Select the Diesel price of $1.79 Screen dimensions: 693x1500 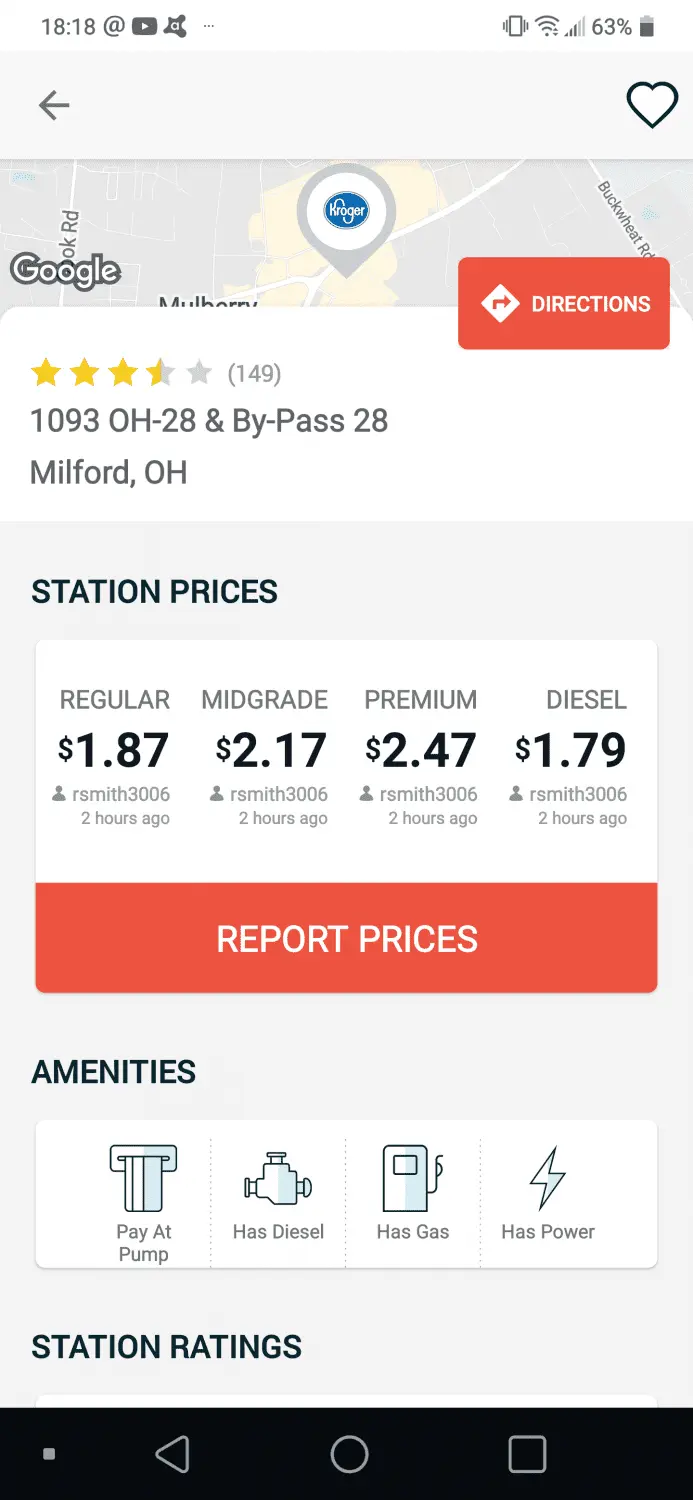(x=570, y=751)
